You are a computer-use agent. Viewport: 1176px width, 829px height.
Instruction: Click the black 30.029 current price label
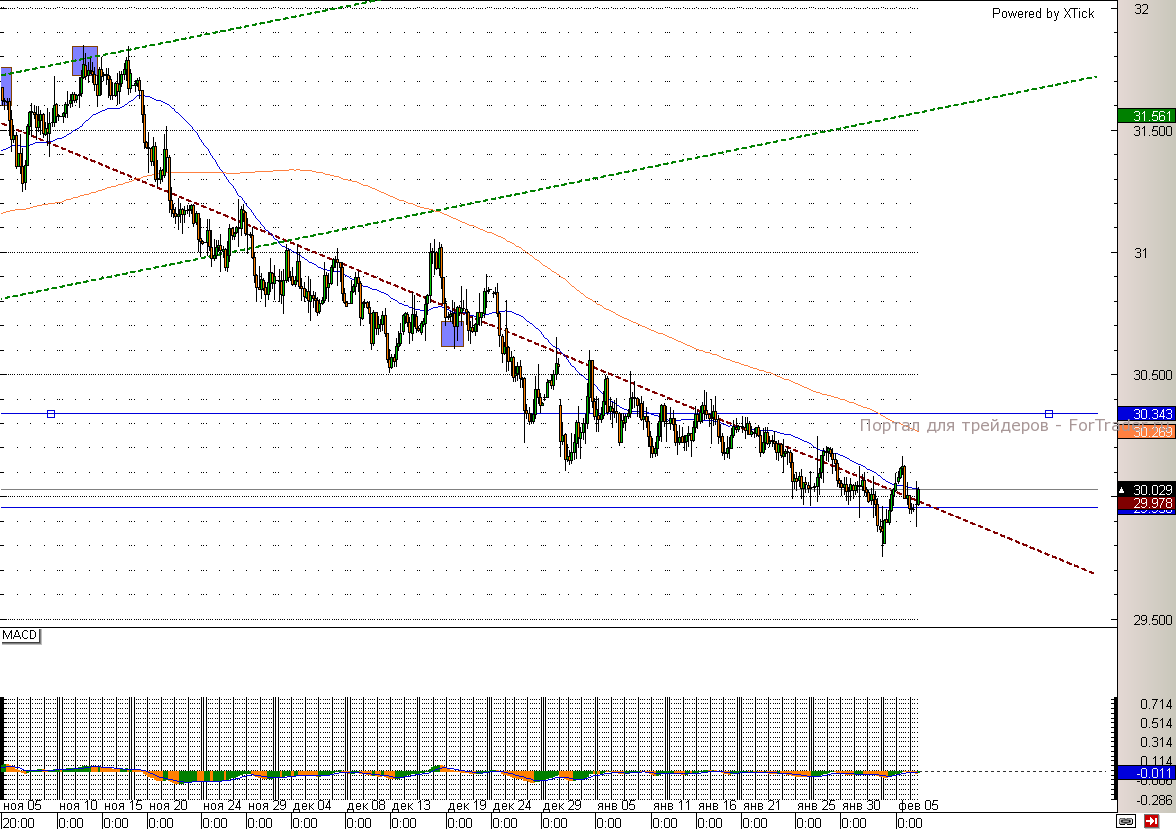click(x=1146, y=490)
